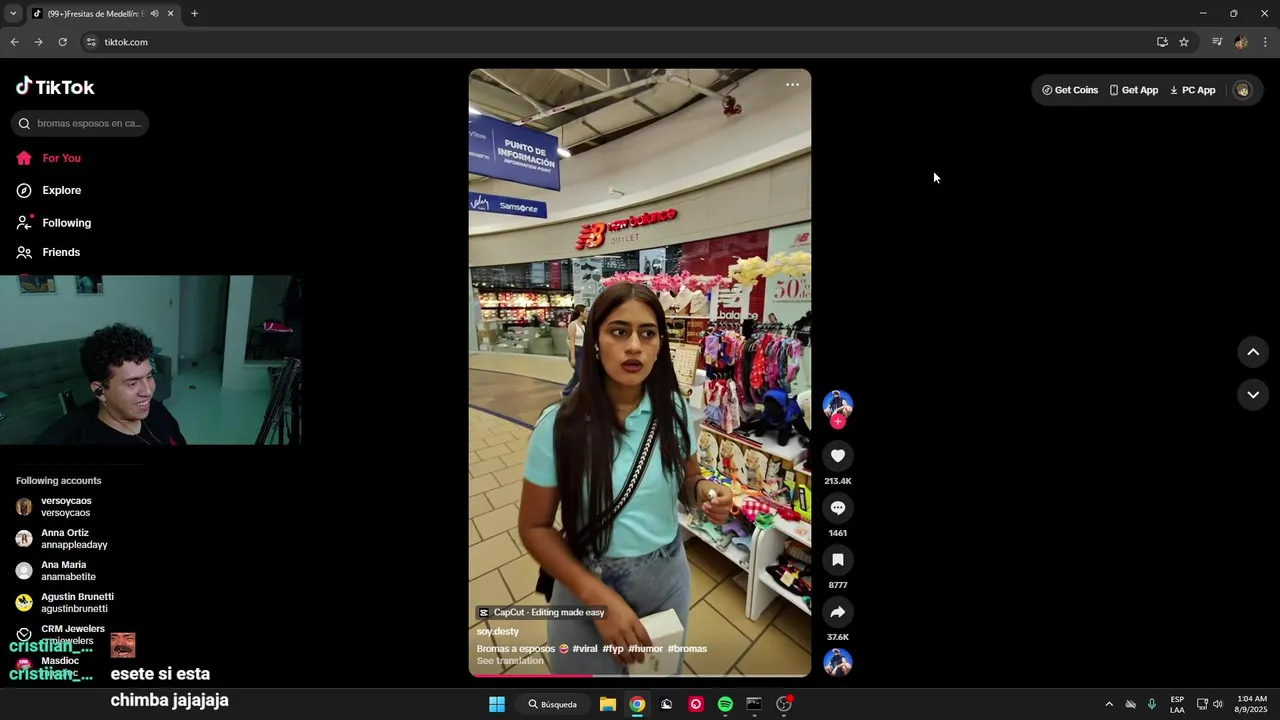Open the Windows Start menu
This screenshot has height=720, width=1280.
point(497,704)
